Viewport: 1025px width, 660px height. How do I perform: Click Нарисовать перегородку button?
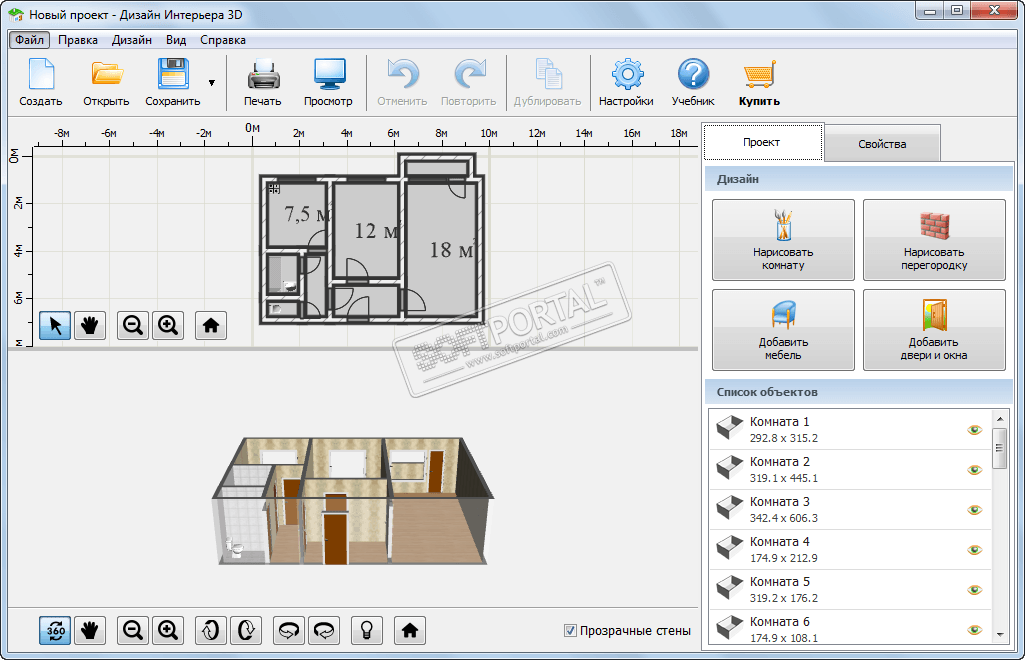tap(934, 240)
